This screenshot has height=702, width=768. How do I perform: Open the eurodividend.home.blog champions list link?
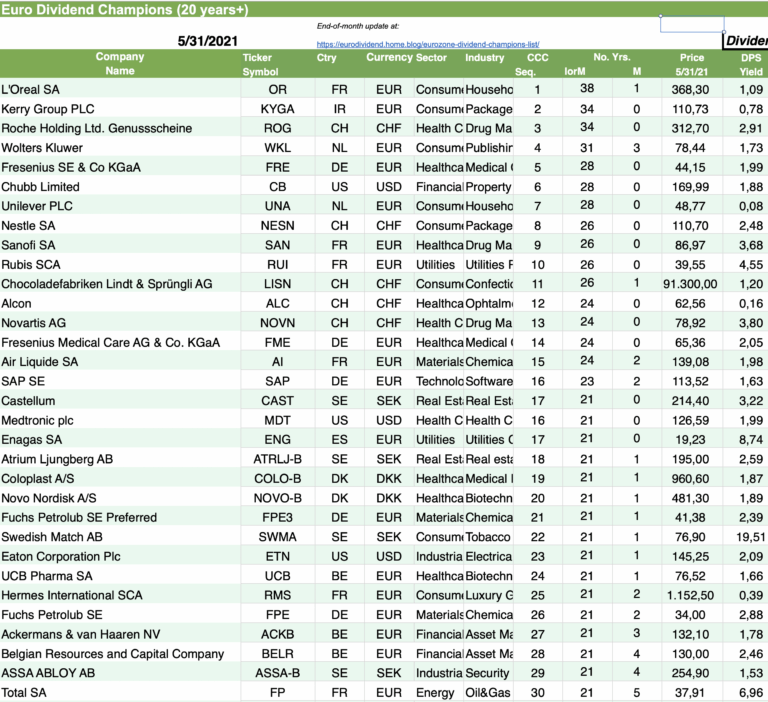[428, 44]
